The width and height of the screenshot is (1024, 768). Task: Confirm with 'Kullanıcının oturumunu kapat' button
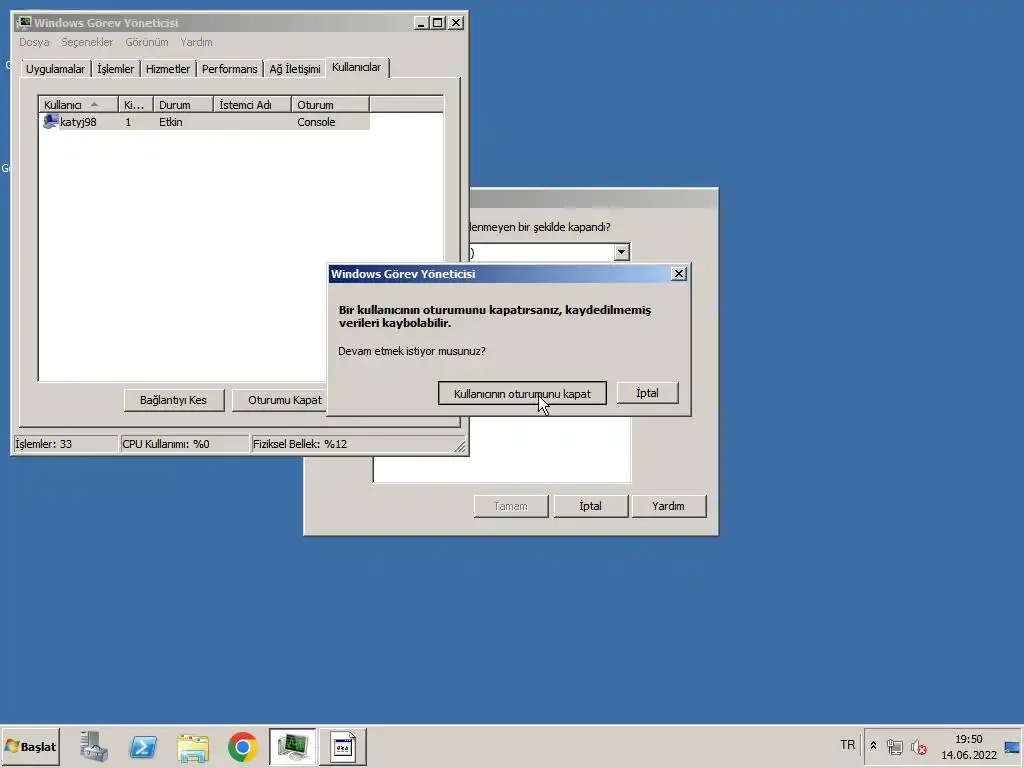click(522, 394)
